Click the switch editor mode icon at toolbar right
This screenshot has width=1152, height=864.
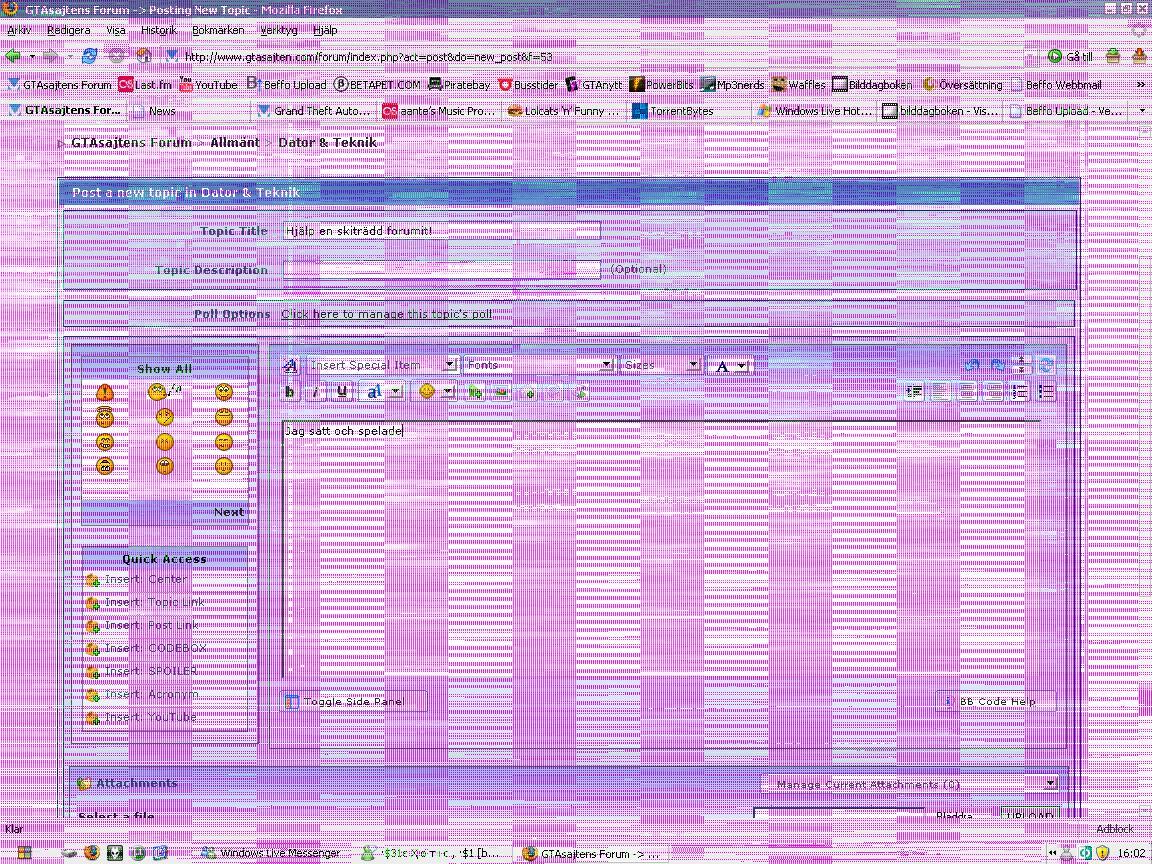pyautogui.click(x=1046, y=365)
